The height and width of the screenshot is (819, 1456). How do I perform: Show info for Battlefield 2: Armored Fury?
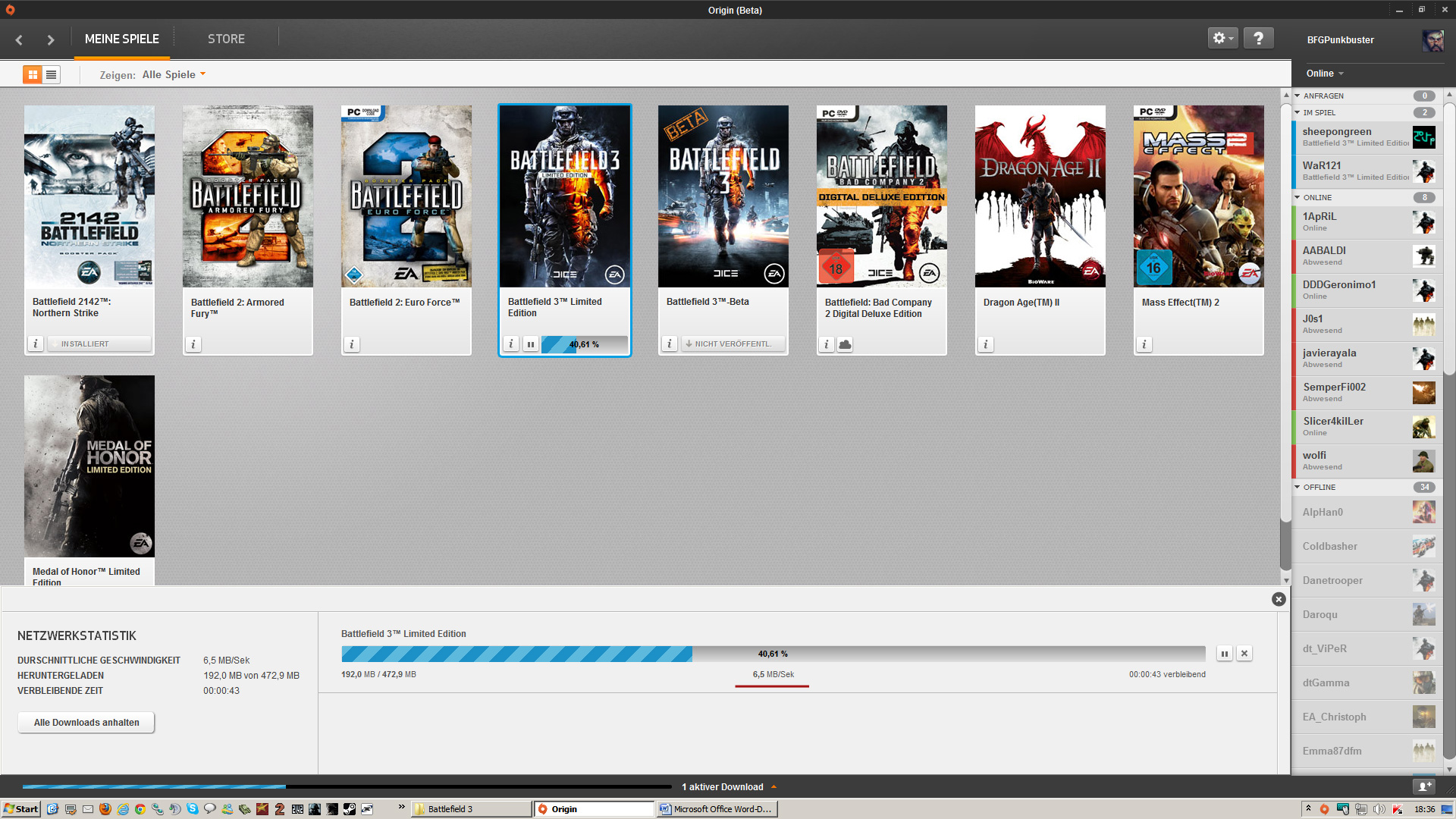click(x=193, y=344)
